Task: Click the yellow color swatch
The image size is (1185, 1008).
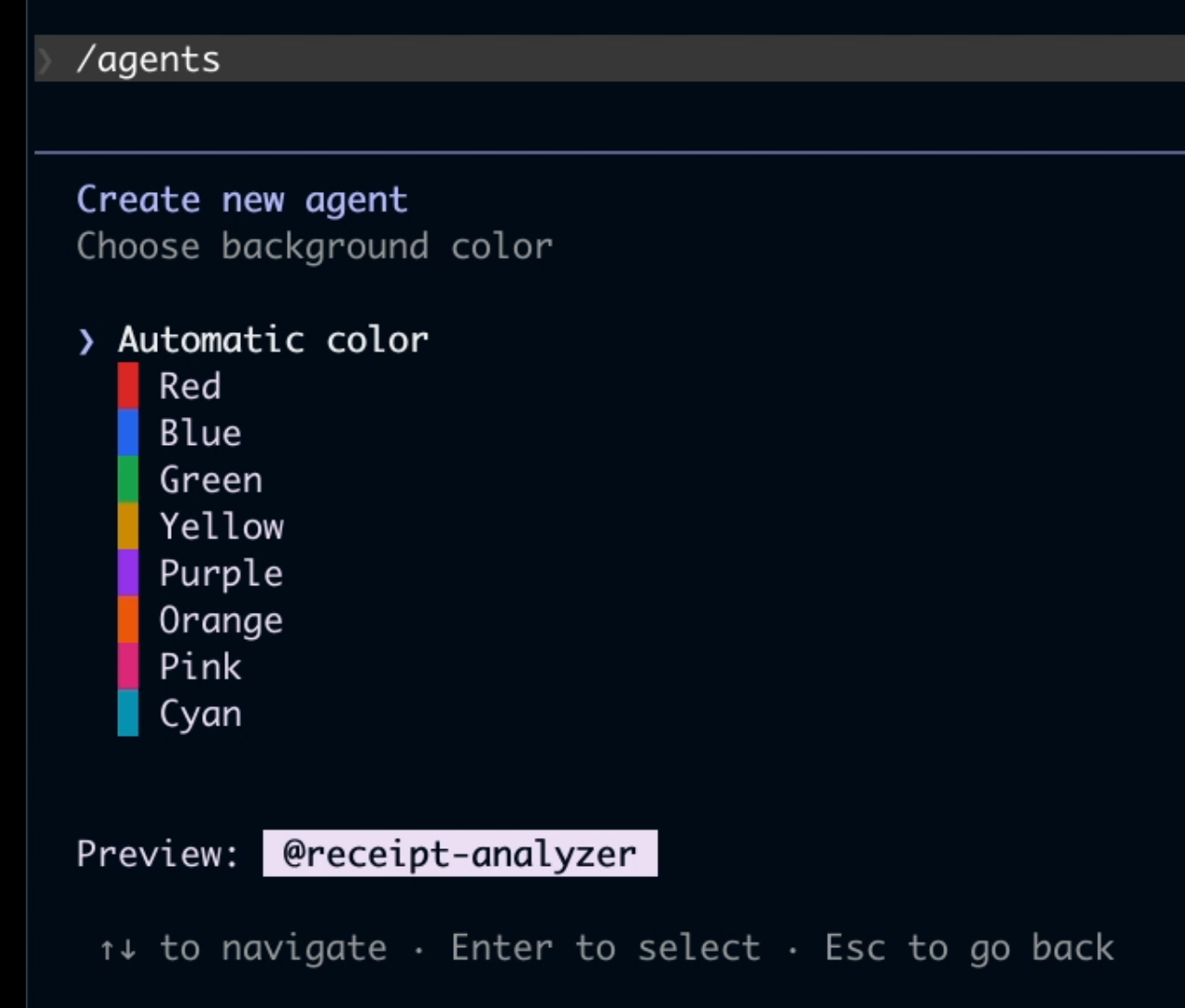Action: click(128, 526)
